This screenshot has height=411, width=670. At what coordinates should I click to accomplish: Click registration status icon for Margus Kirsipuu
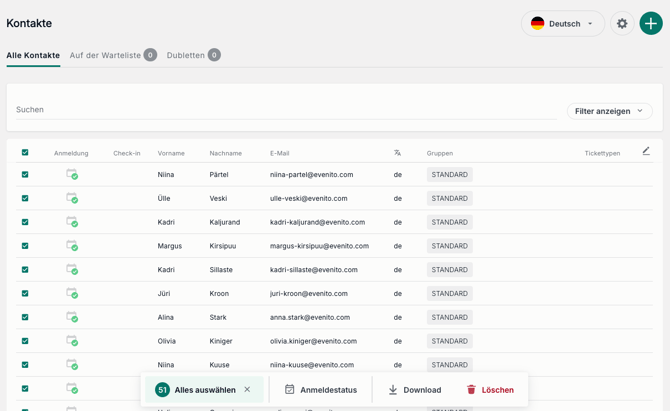coord(72,246)
